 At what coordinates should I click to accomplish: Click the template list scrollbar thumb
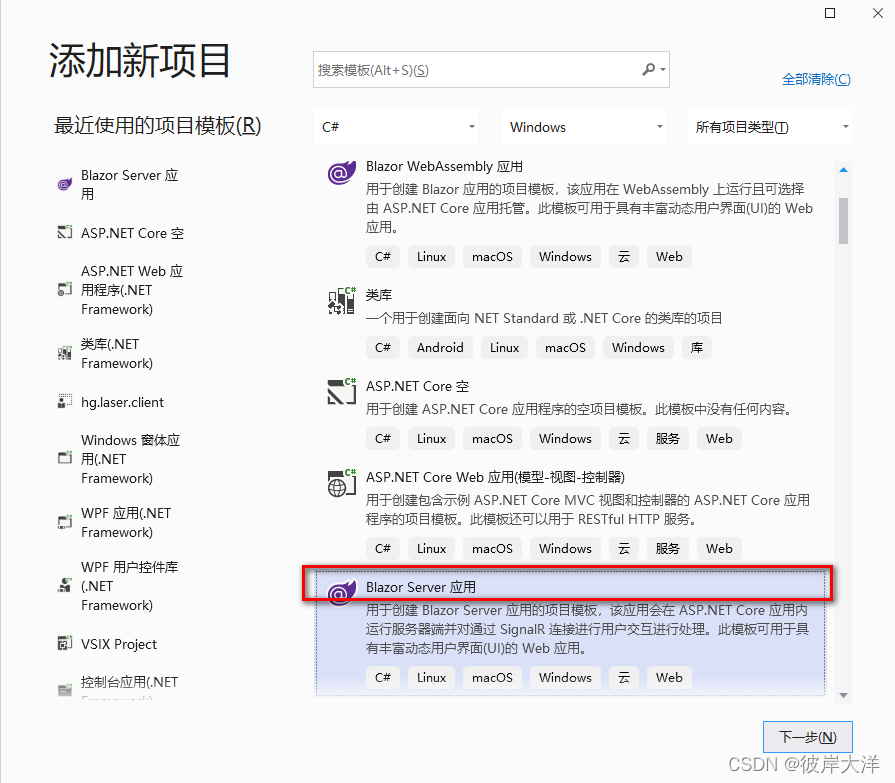click(x=844, y=221)
